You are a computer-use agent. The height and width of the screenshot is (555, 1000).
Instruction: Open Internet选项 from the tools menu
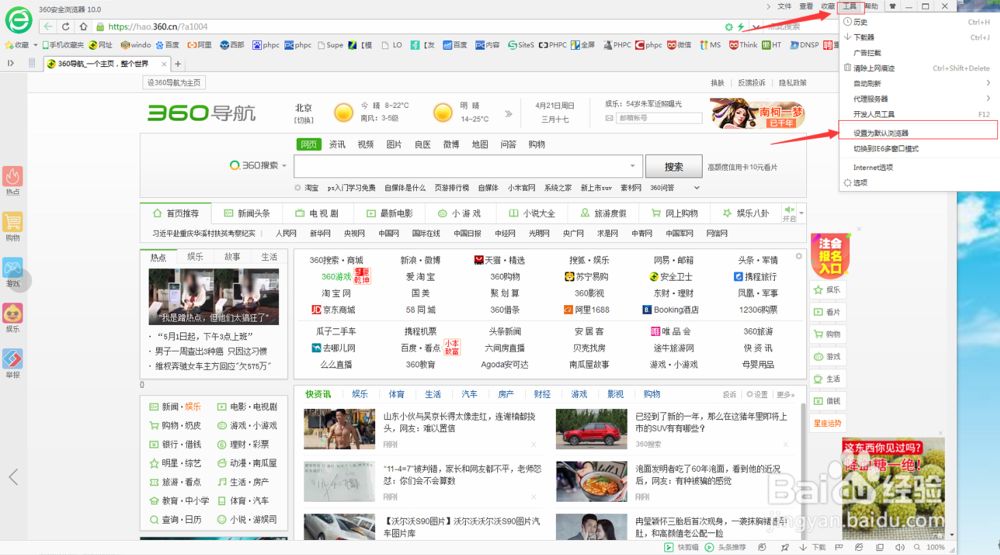919,167
